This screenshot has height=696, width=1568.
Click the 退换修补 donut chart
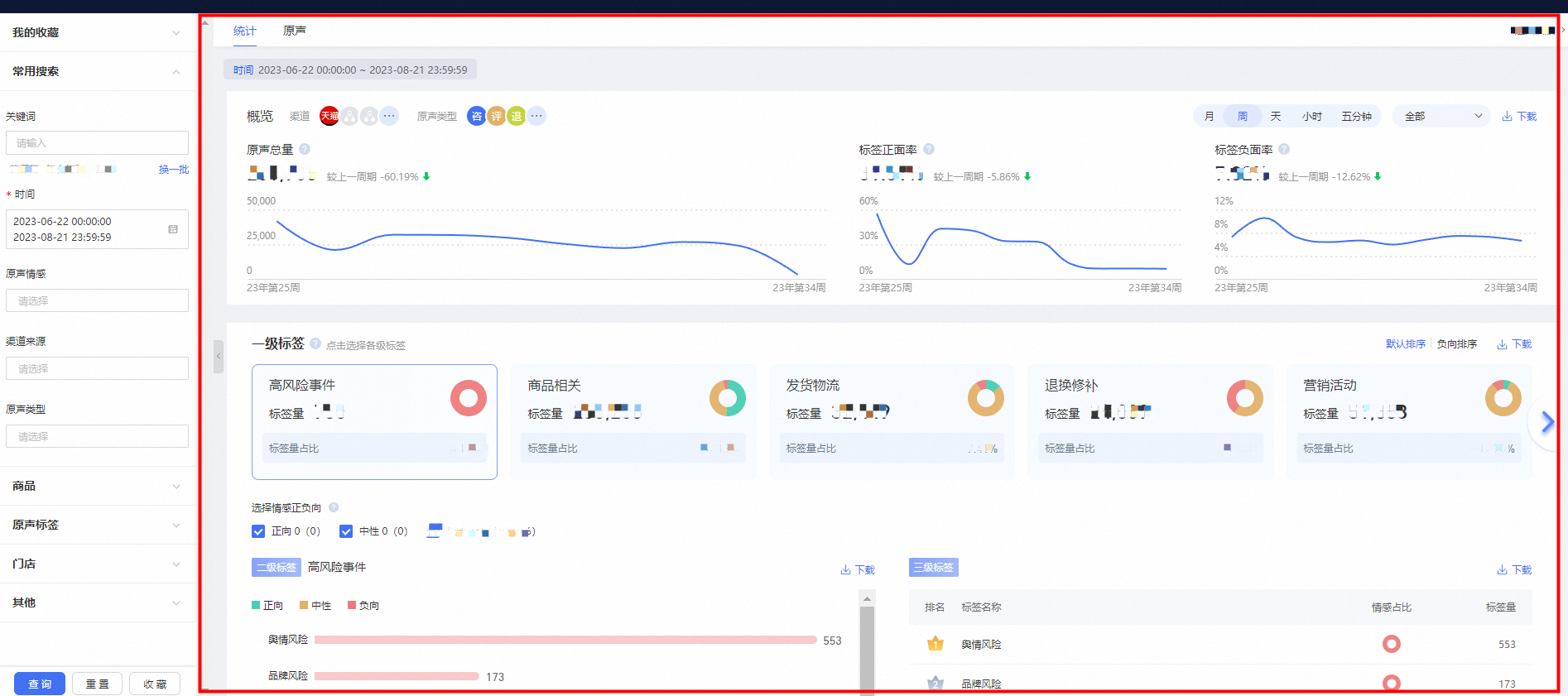(x=1245, y=398)
